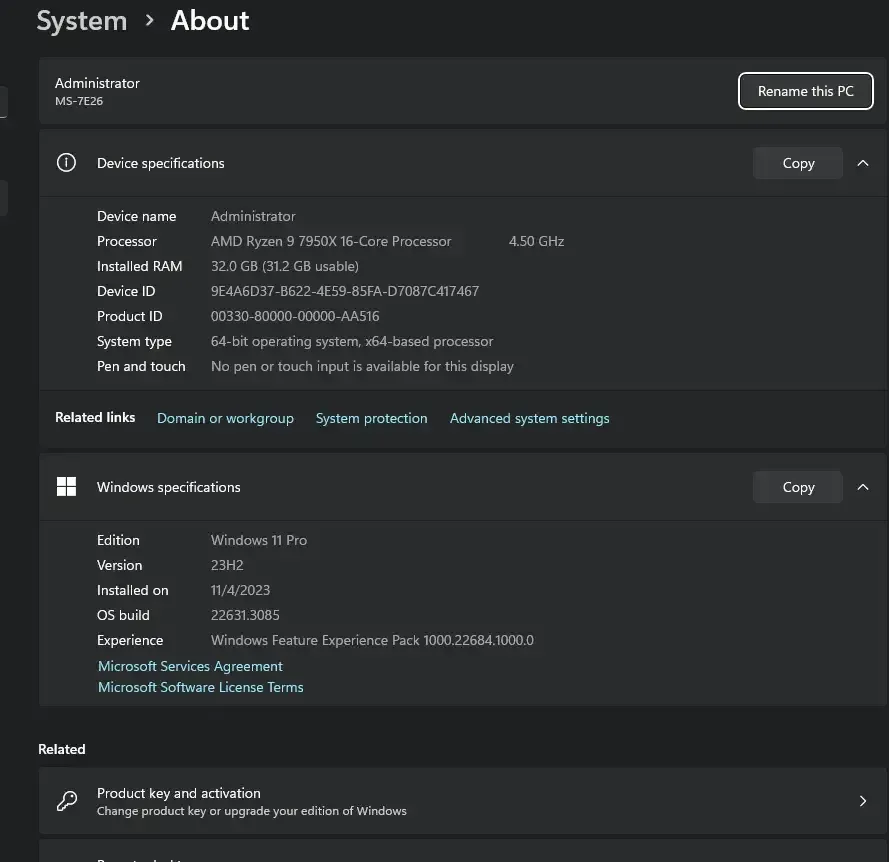Open Domain or workgroup link

coord(225,418)
